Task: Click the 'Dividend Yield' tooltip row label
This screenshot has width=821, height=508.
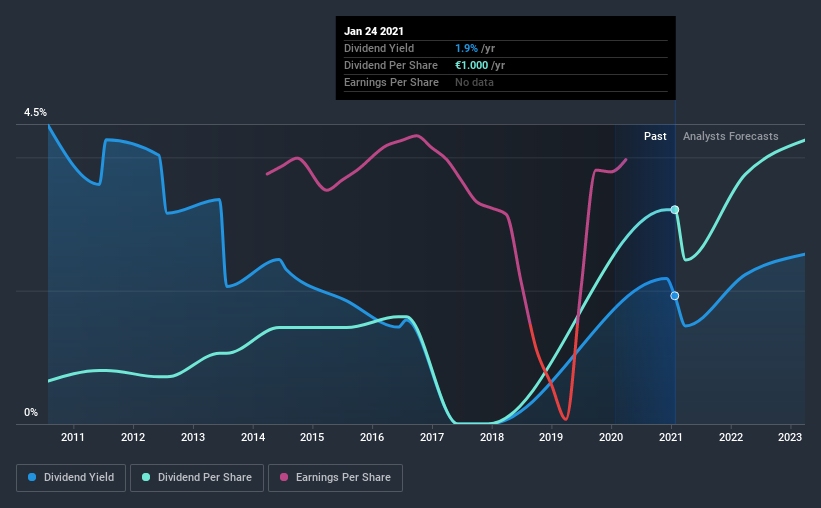Action: pyautogui.click(x=379, y=48)
